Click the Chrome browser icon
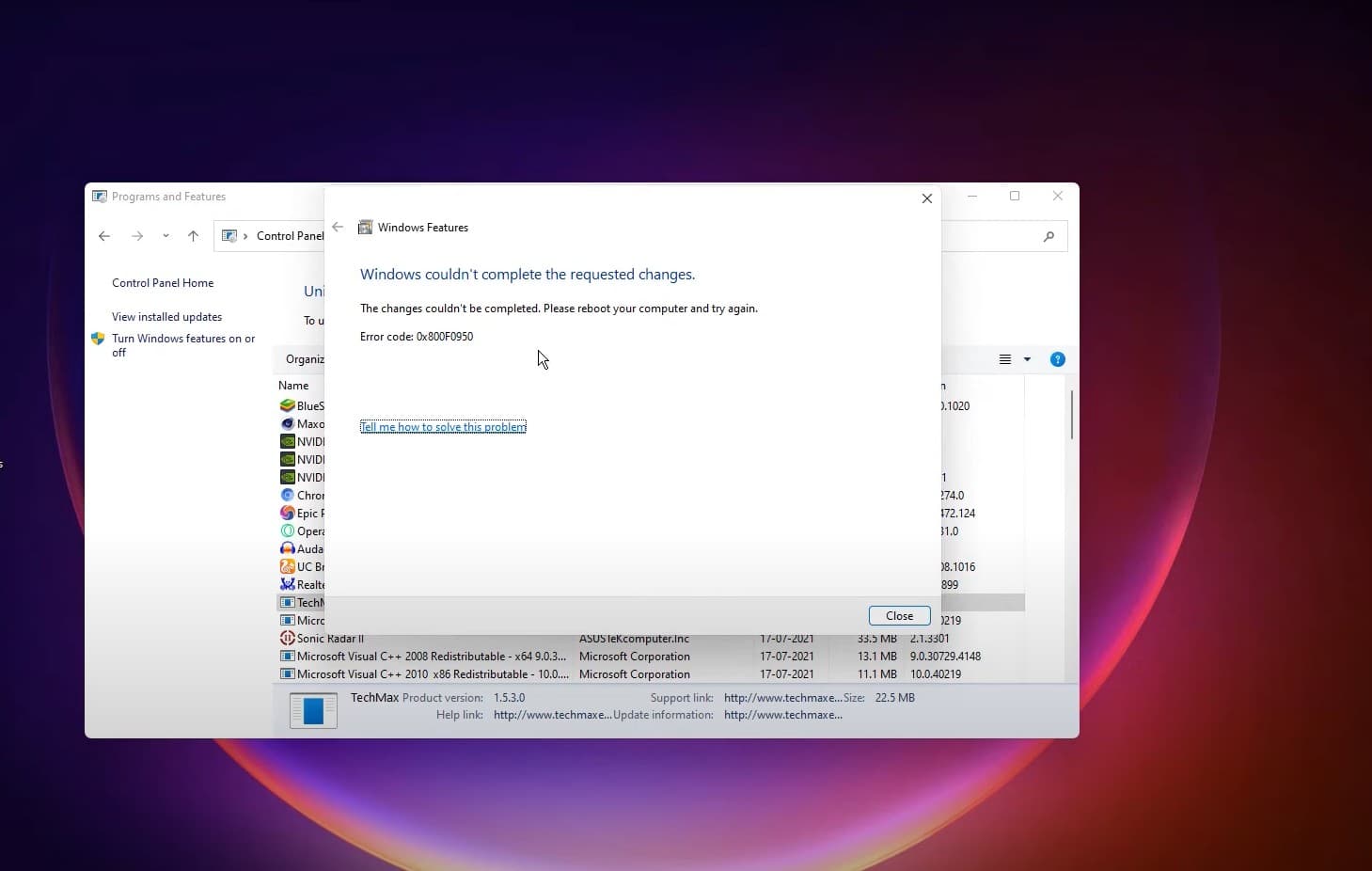1372x871 pixels. coord(288,495)
